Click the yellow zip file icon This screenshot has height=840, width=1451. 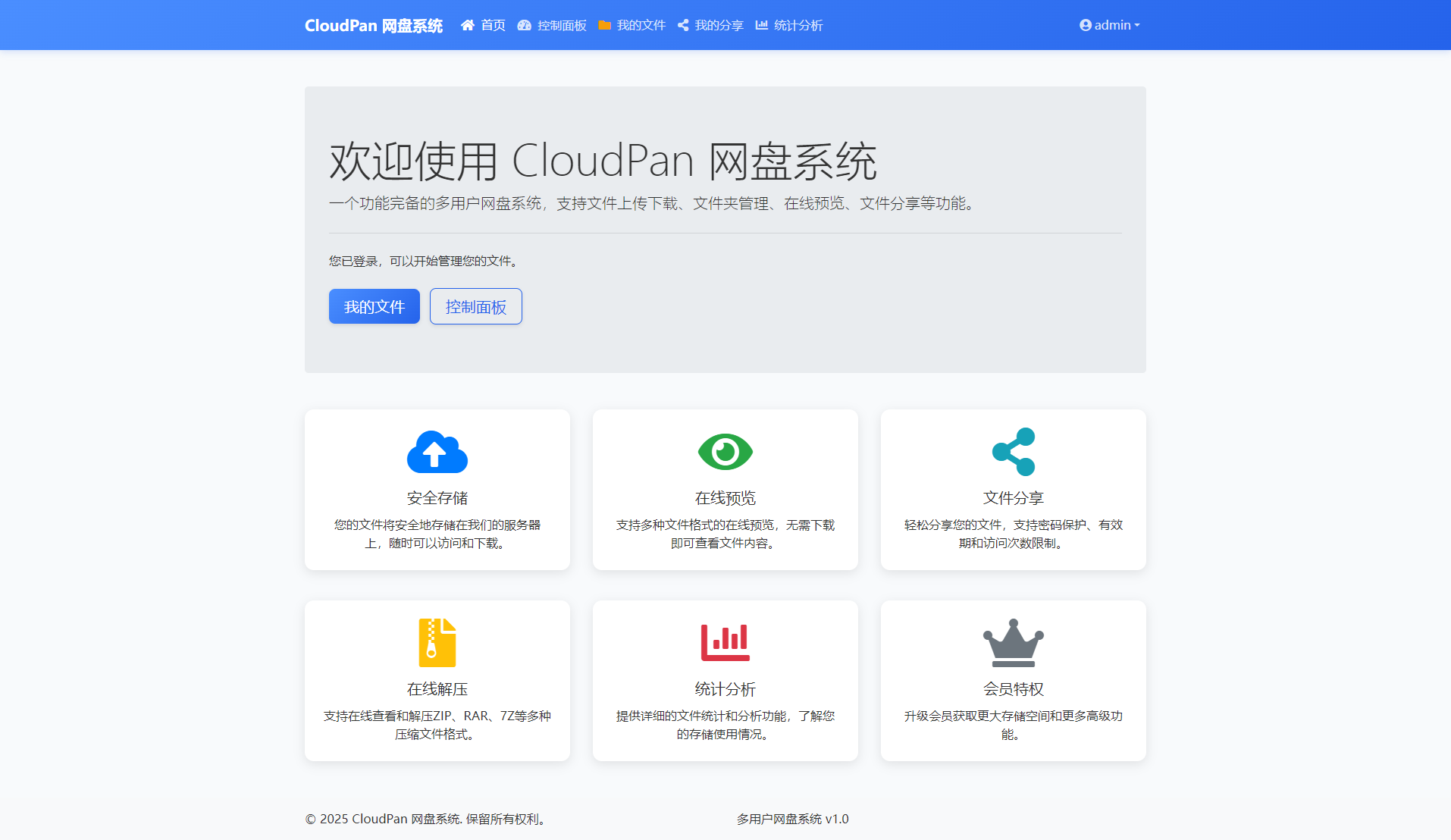pos(437,643)
